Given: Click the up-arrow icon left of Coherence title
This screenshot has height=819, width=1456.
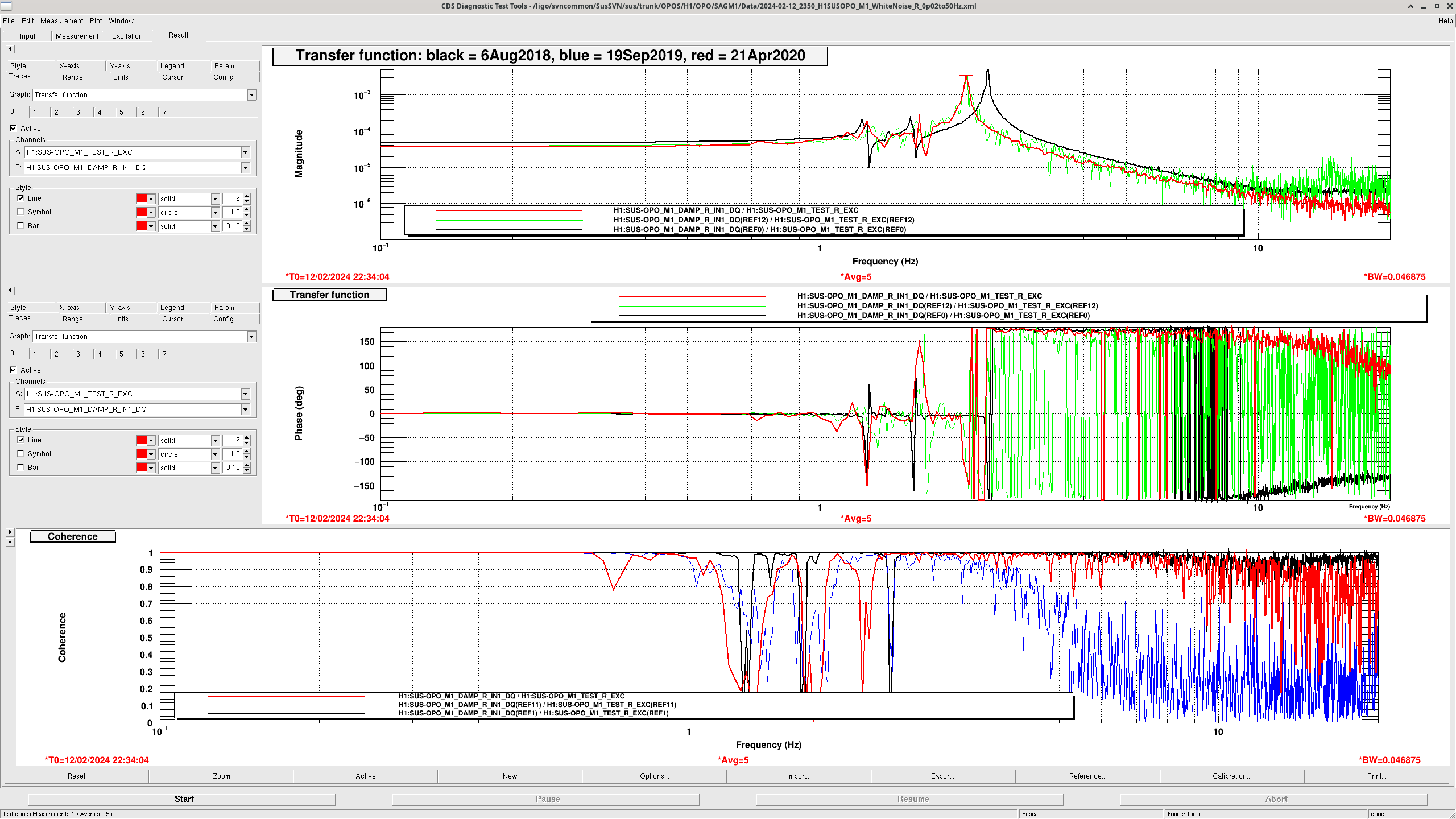Looking at the screenshot, I should 10,543.
